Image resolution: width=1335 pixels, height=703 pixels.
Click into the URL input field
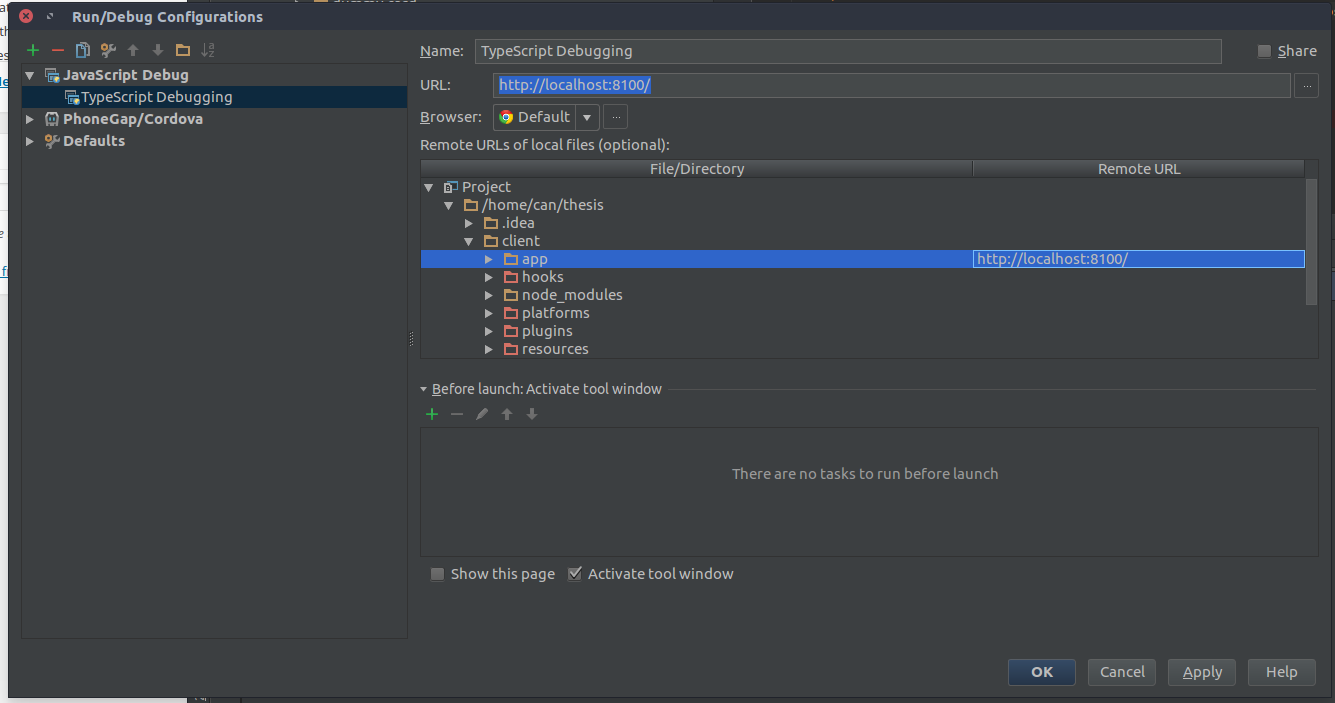[x=892, y=86]
